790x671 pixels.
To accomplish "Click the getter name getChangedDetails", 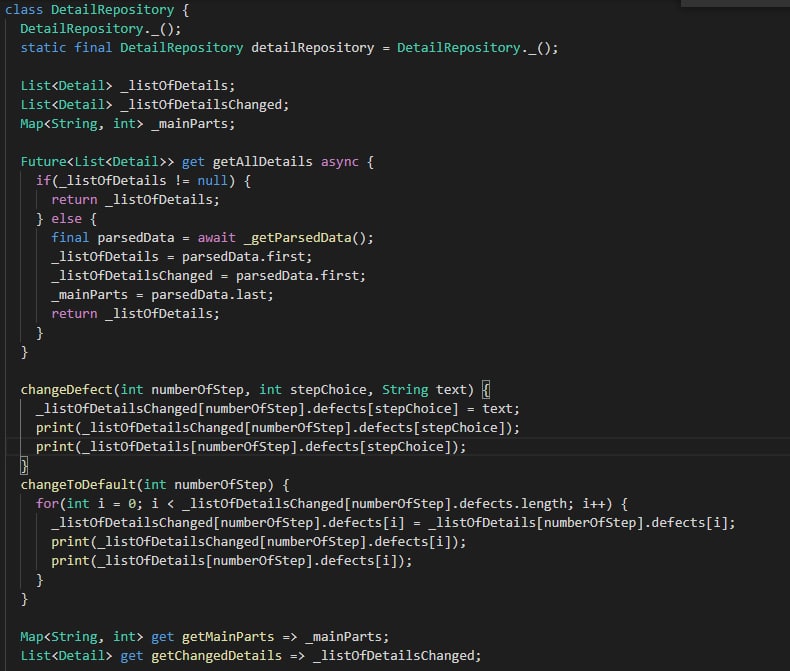I will coord(216,656).
